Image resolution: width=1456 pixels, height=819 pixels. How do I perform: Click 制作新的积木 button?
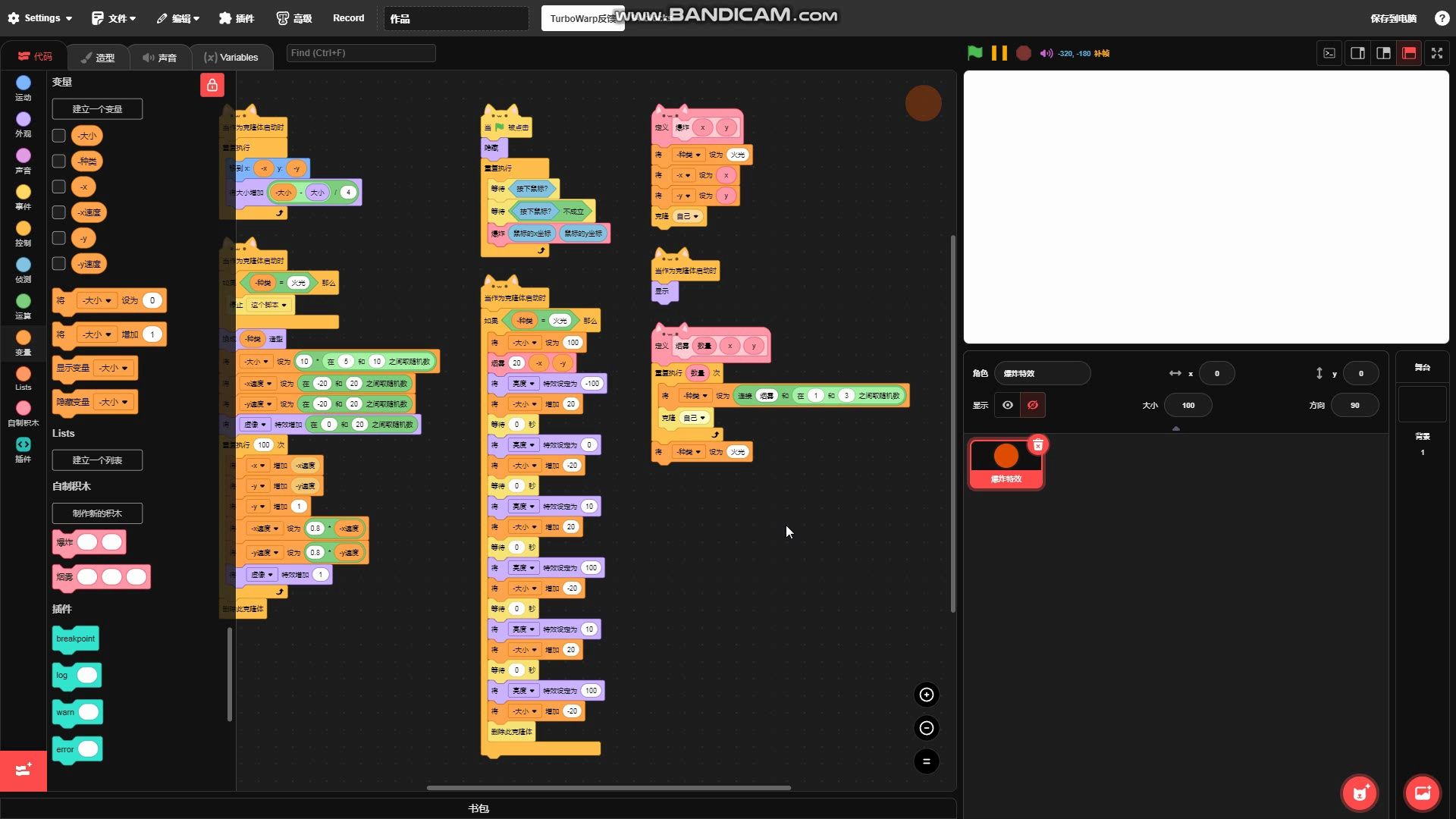[97, 513]
